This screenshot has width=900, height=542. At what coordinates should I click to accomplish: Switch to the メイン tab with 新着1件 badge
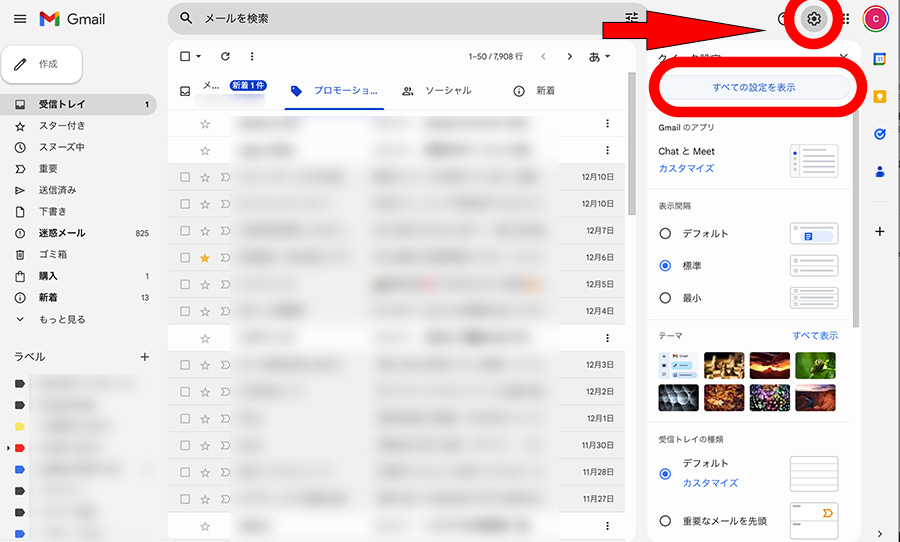(x=223, y=91)
